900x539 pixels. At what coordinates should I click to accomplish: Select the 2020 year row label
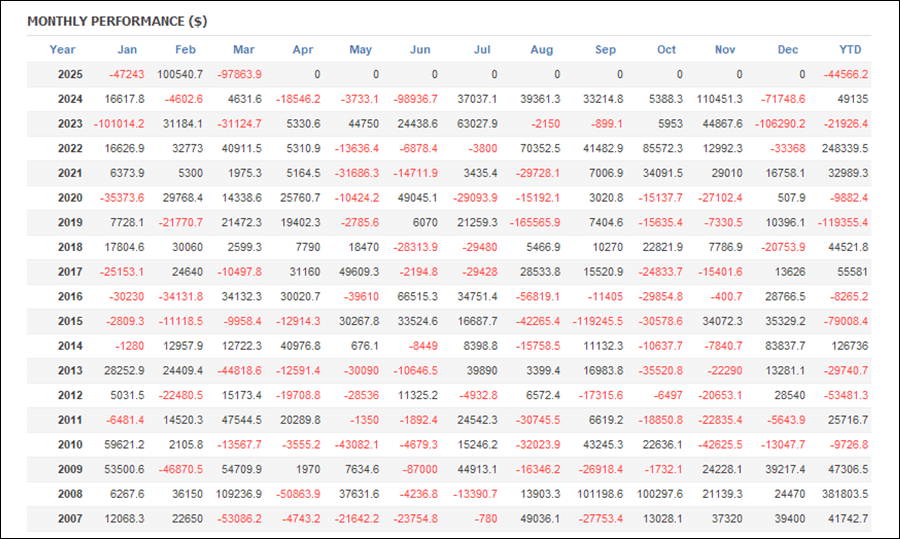[x=70, y=198]
